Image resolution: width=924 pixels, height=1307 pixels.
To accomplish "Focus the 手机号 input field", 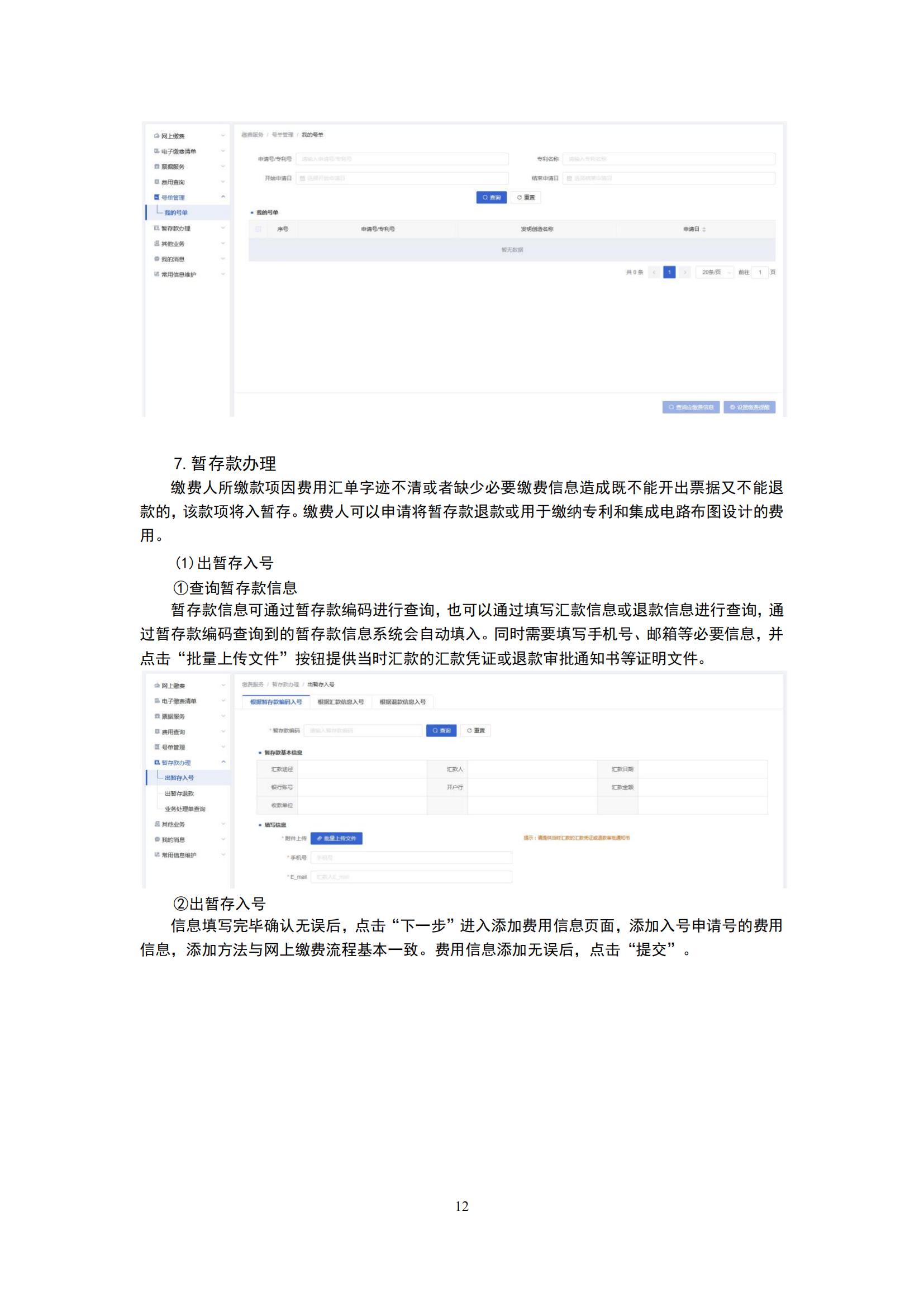I will (411, 858).
